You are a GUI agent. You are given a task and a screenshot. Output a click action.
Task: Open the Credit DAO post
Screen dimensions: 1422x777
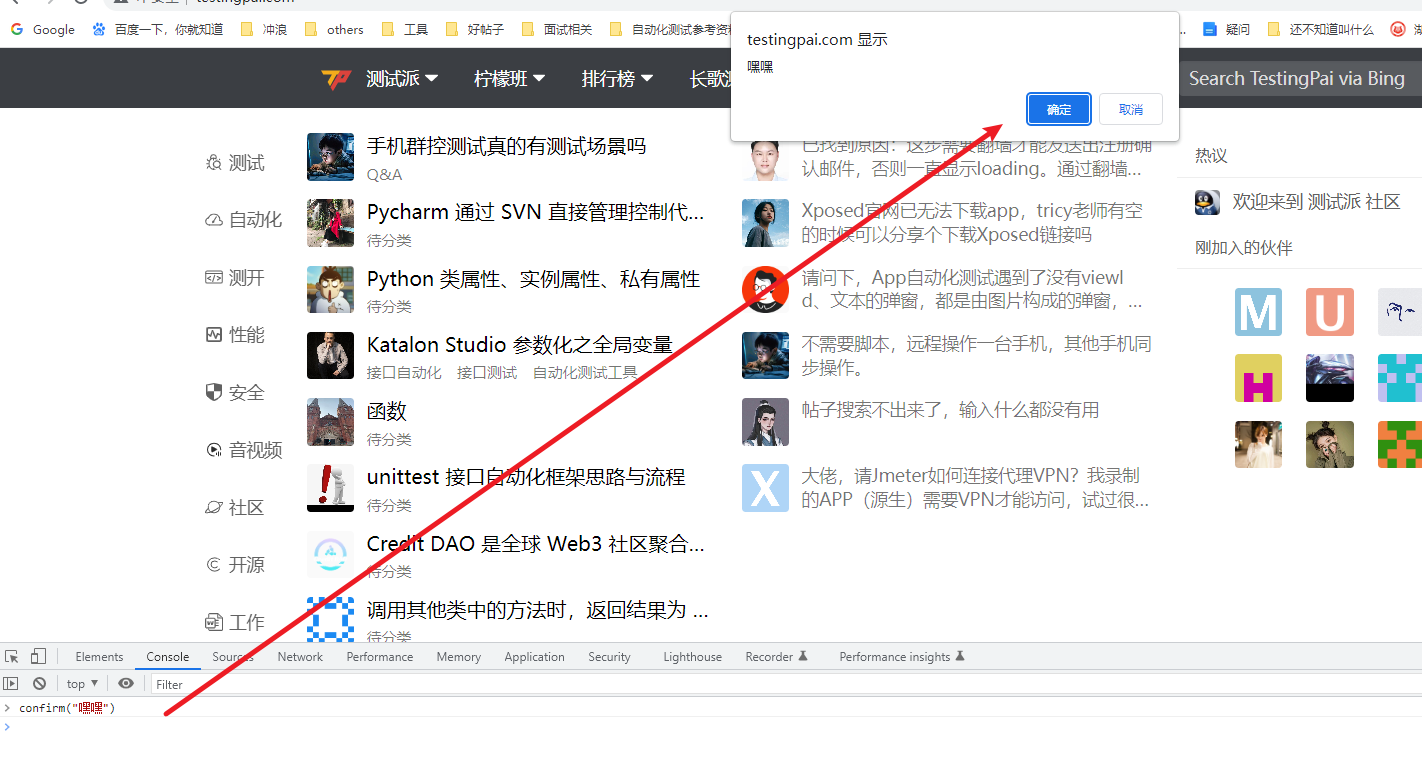pos(536,544)
